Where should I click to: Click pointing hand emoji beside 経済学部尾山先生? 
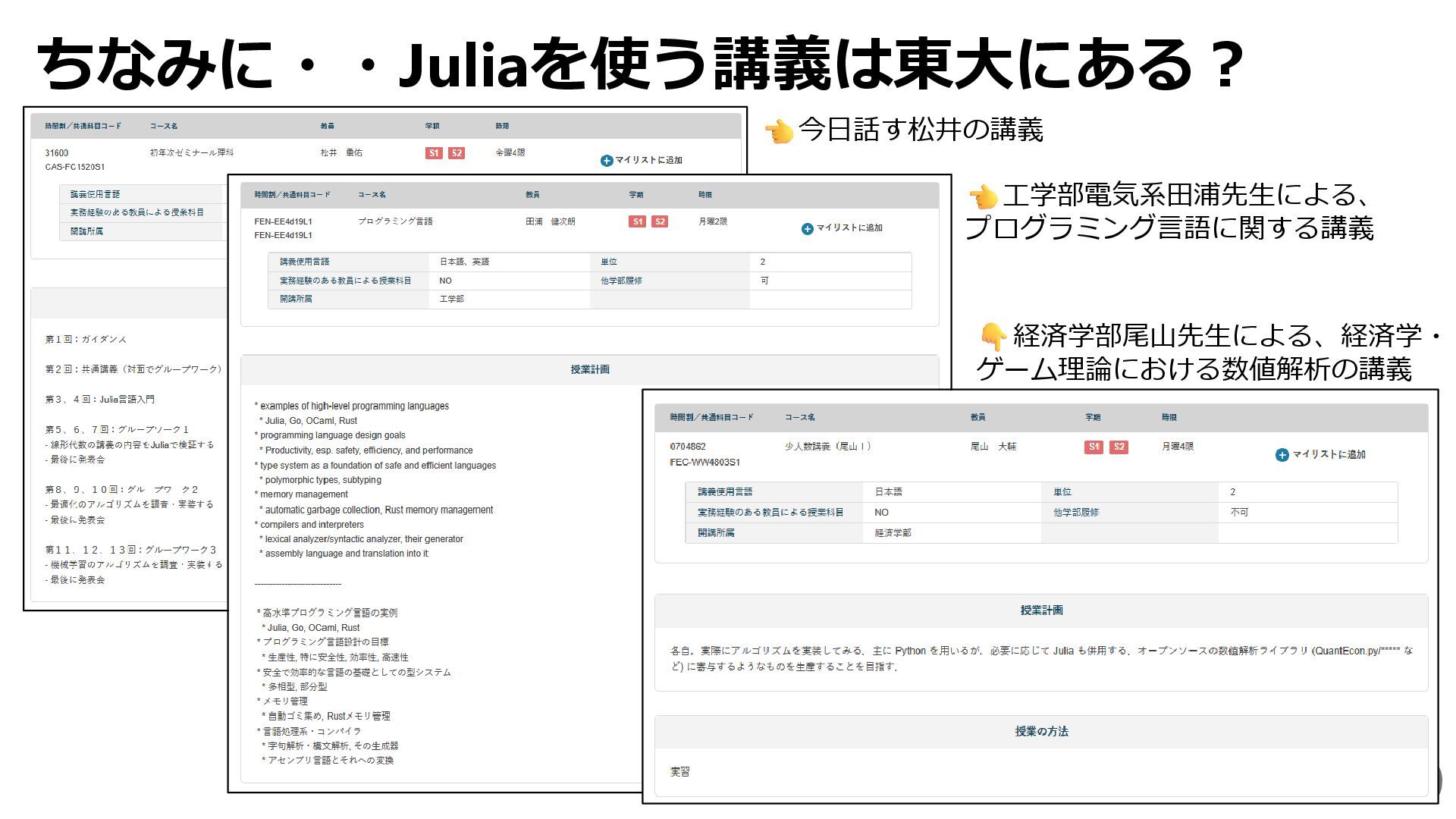992,336
